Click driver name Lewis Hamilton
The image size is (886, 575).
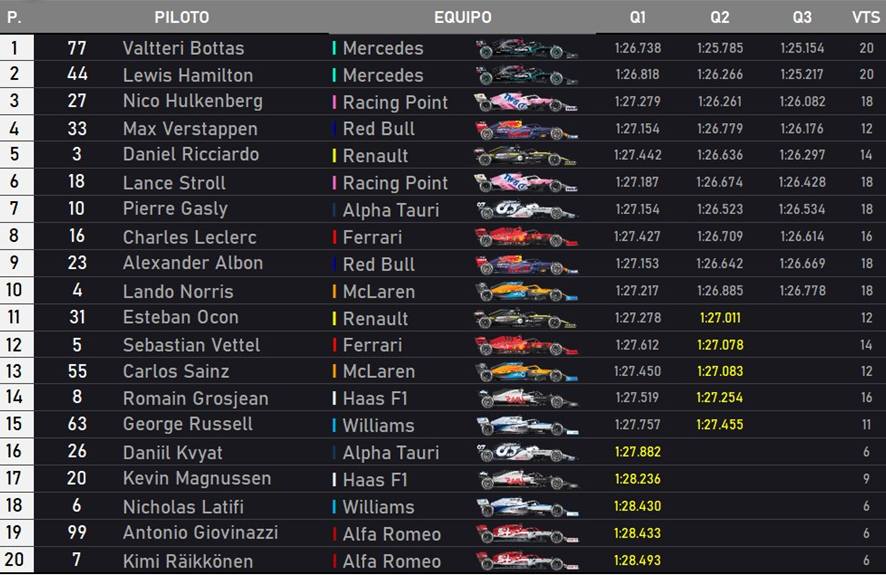(188, 75)
